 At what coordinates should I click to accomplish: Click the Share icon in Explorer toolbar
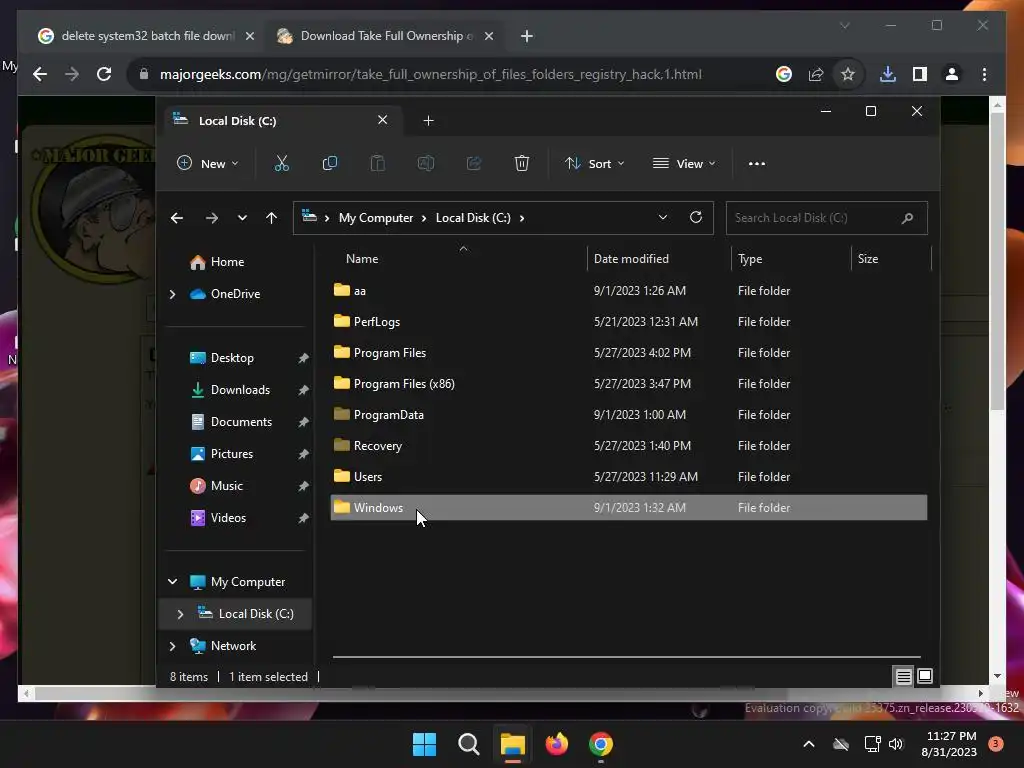coord(474,163)
